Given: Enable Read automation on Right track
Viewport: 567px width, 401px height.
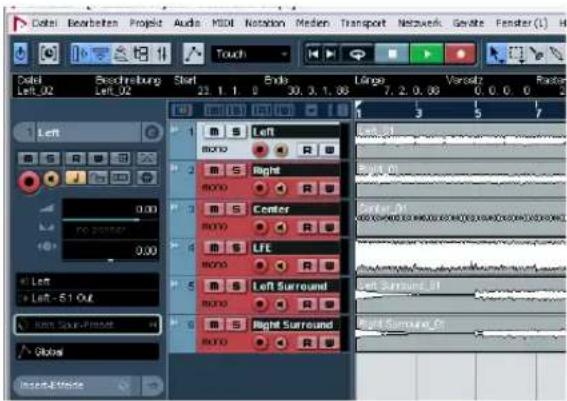Looking at the screenshot, I should pos(307,188).
